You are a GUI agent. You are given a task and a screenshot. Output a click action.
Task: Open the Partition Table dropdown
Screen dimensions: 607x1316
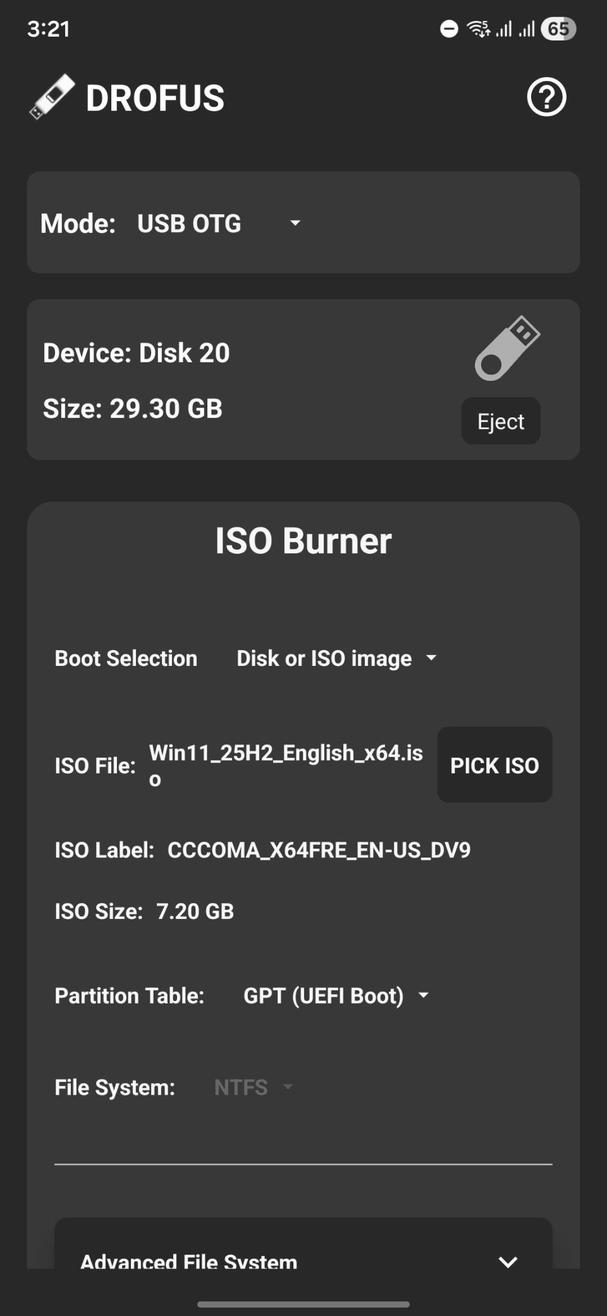pos(336,995)
